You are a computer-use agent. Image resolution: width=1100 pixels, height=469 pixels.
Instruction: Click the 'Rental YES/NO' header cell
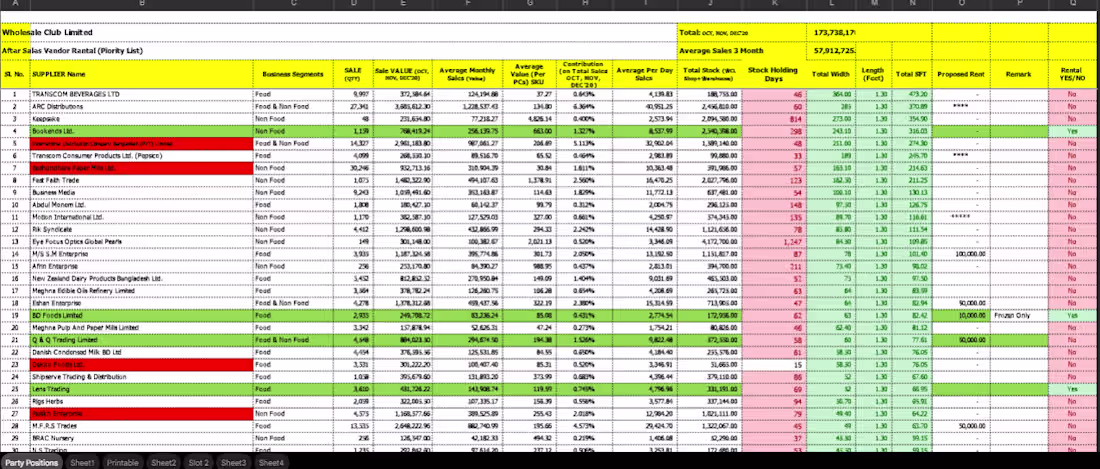[x=1072, y=74]
